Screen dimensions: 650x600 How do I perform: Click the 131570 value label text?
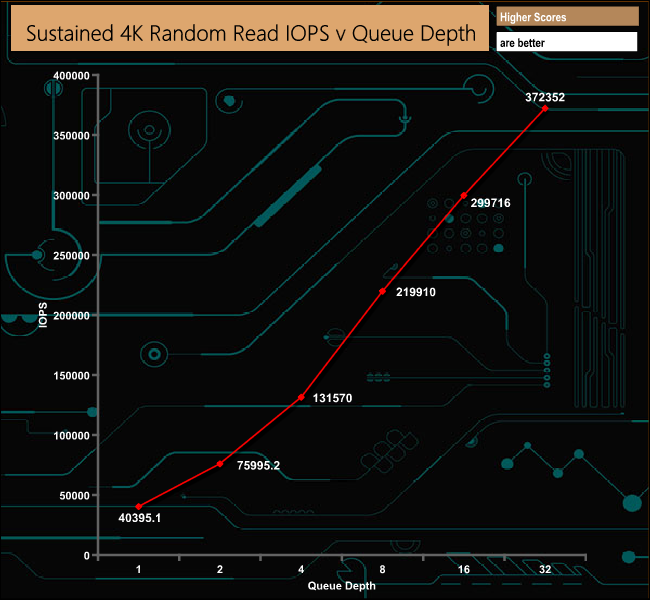point(332,398)
